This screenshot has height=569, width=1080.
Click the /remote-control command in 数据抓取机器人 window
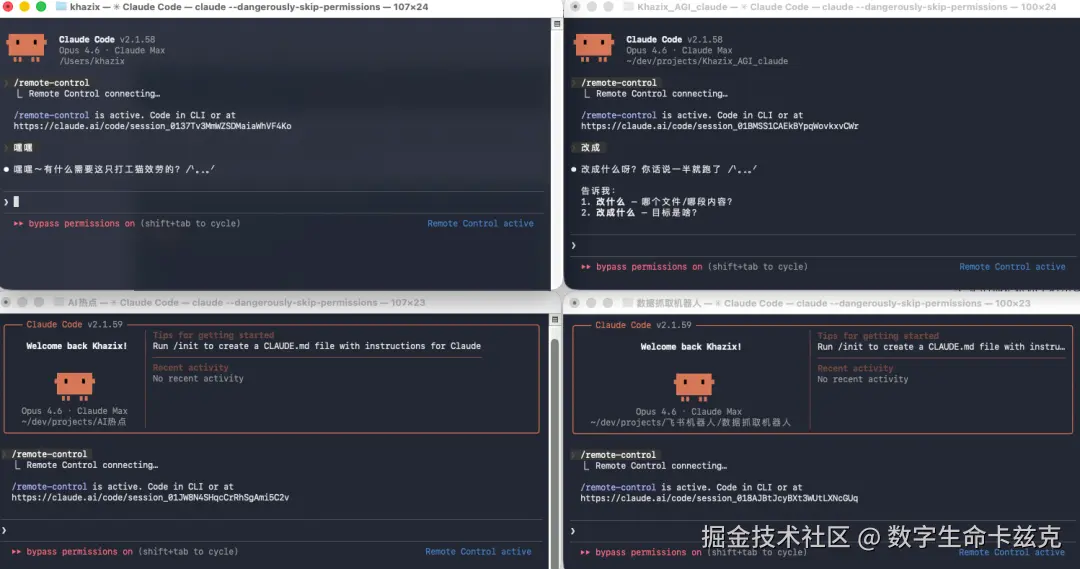tap(618, 455)
